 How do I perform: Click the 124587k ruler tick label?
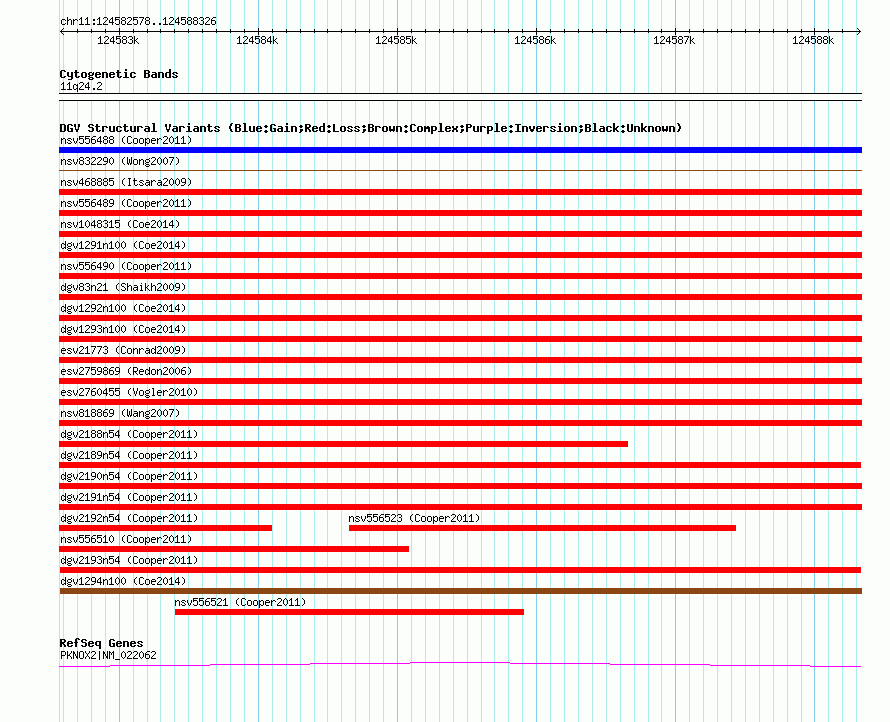coord(674,40)
